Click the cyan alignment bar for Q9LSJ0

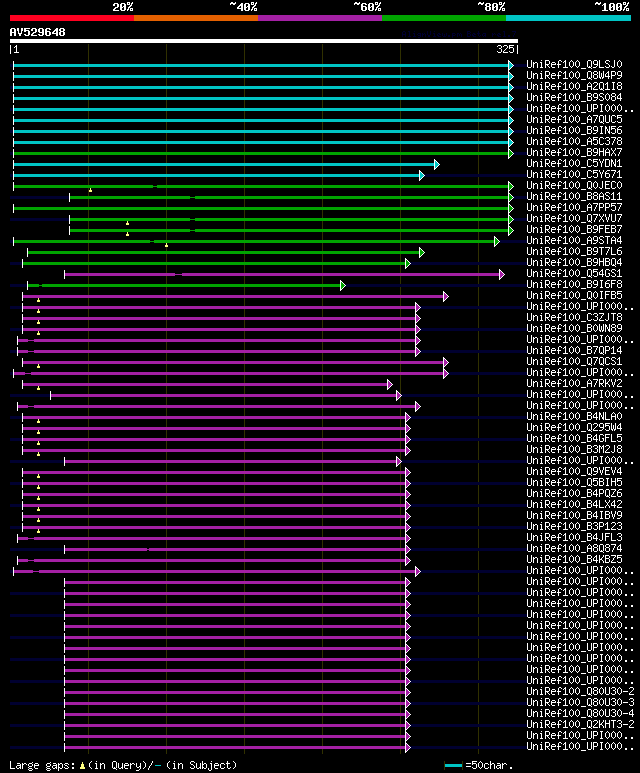click(x=261, y=65)
